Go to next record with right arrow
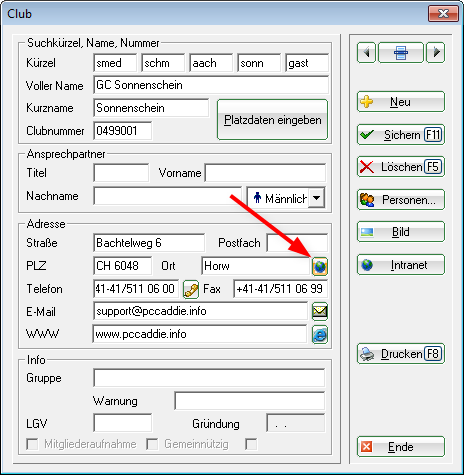 click(436, 52)
